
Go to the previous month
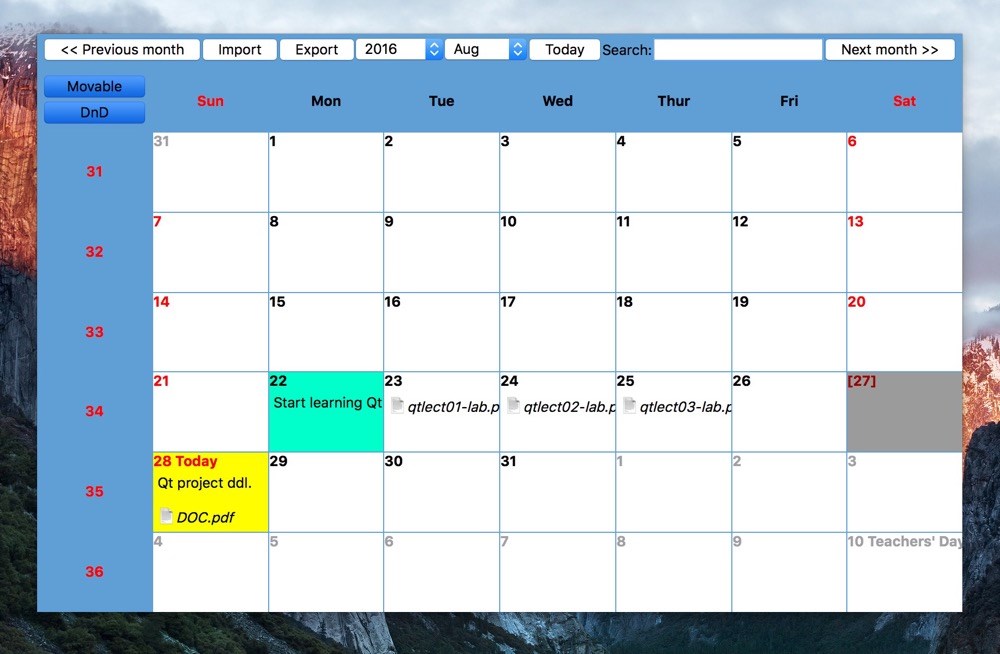coord(121,49)
